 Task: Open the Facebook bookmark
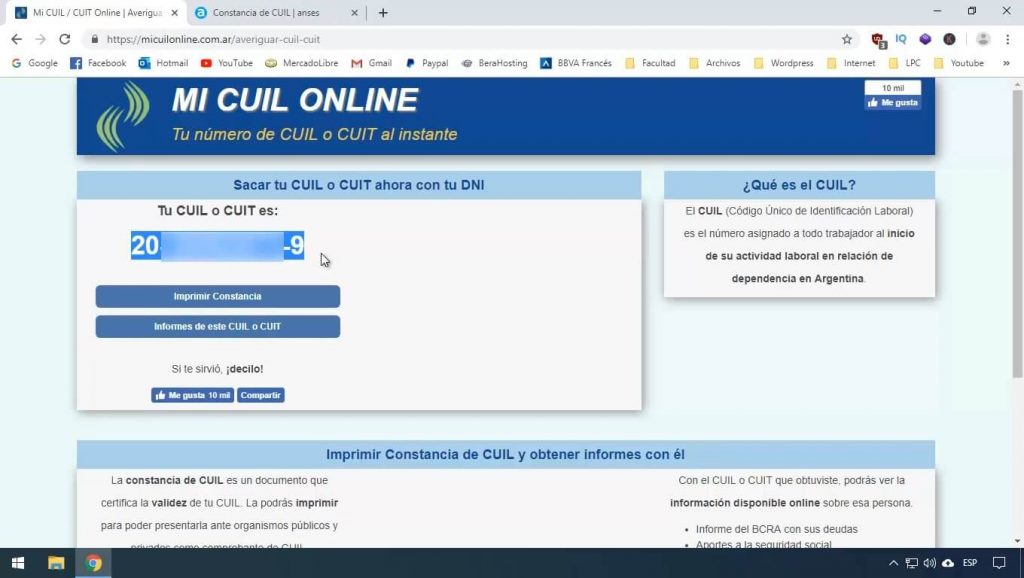pyautogui.click(x=97, y=62)
